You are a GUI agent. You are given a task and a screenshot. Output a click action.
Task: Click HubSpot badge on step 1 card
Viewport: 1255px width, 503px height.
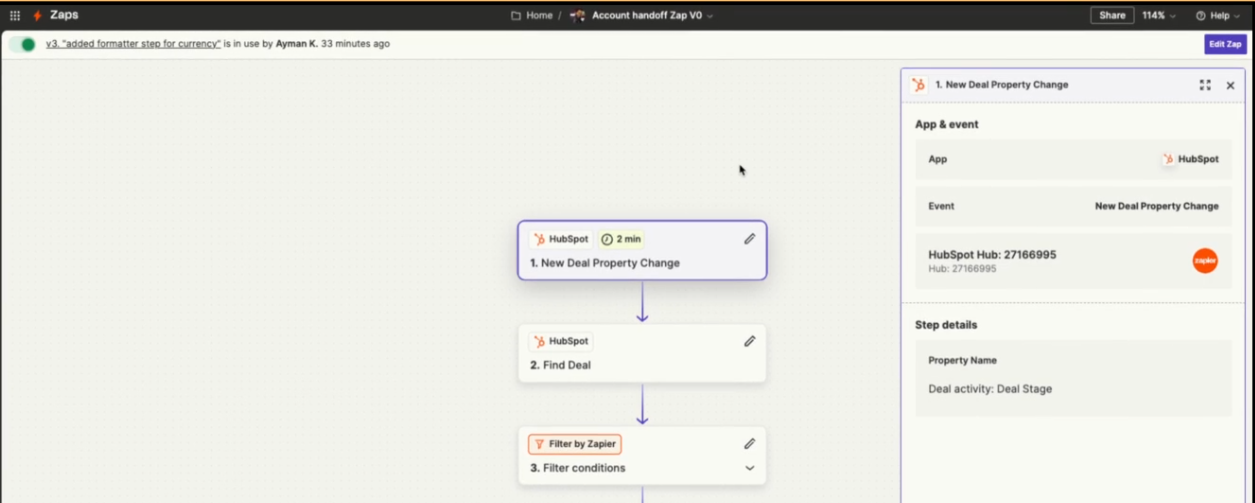pos(561,239)
